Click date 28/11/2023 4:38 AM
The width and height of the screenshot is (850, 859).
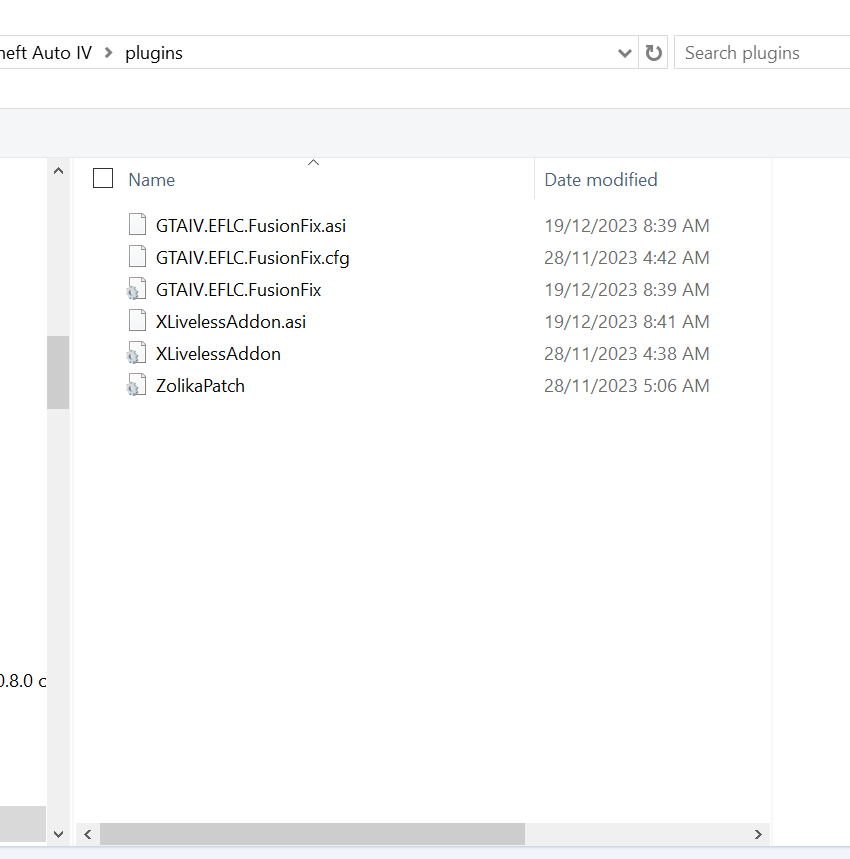627,354
